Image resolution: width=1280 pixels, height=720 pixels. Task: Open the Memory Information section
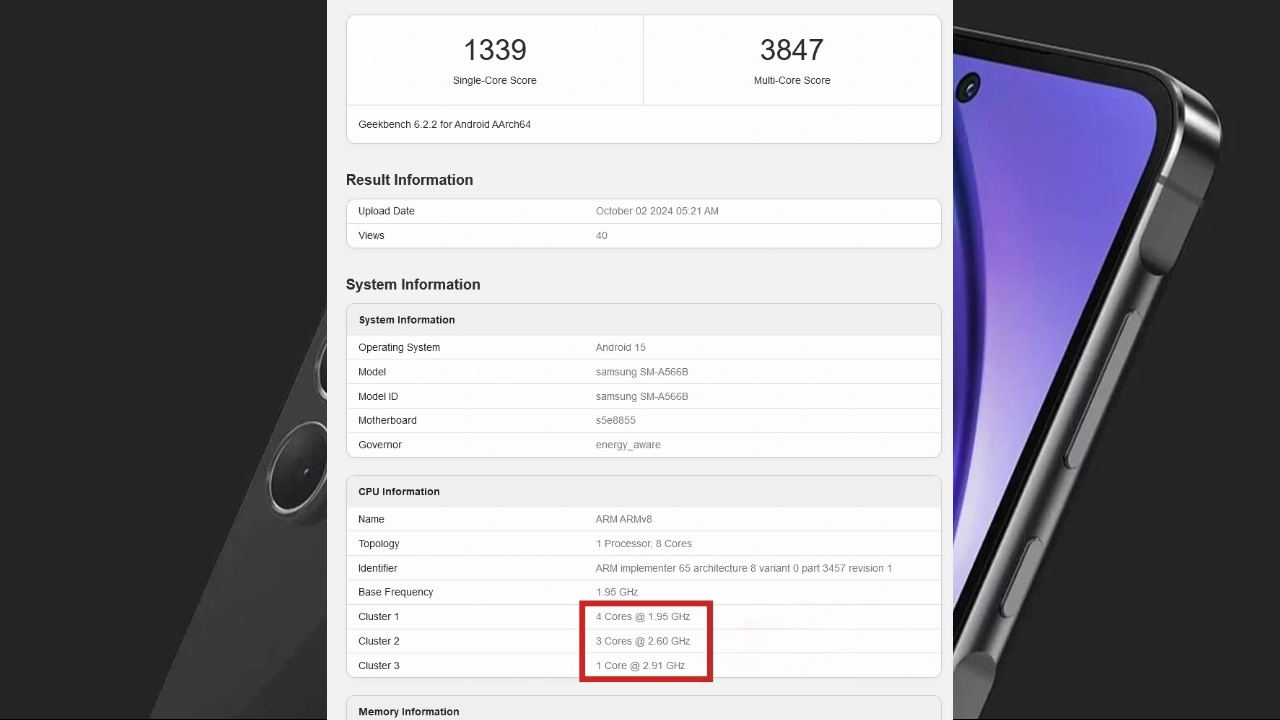(x=407, y=711)
